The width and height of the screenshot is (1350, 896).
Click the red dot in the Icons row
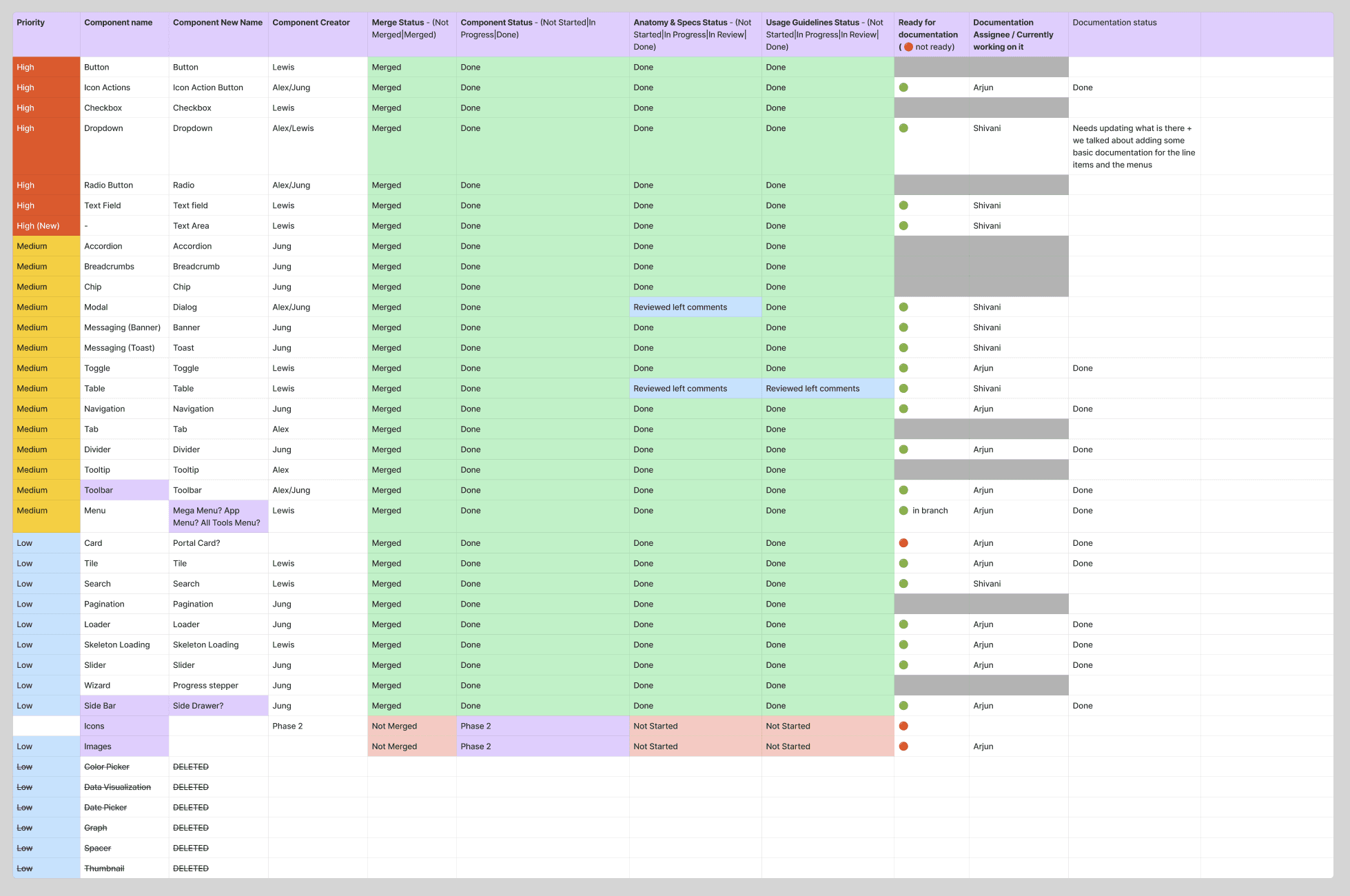coord(903,726)
